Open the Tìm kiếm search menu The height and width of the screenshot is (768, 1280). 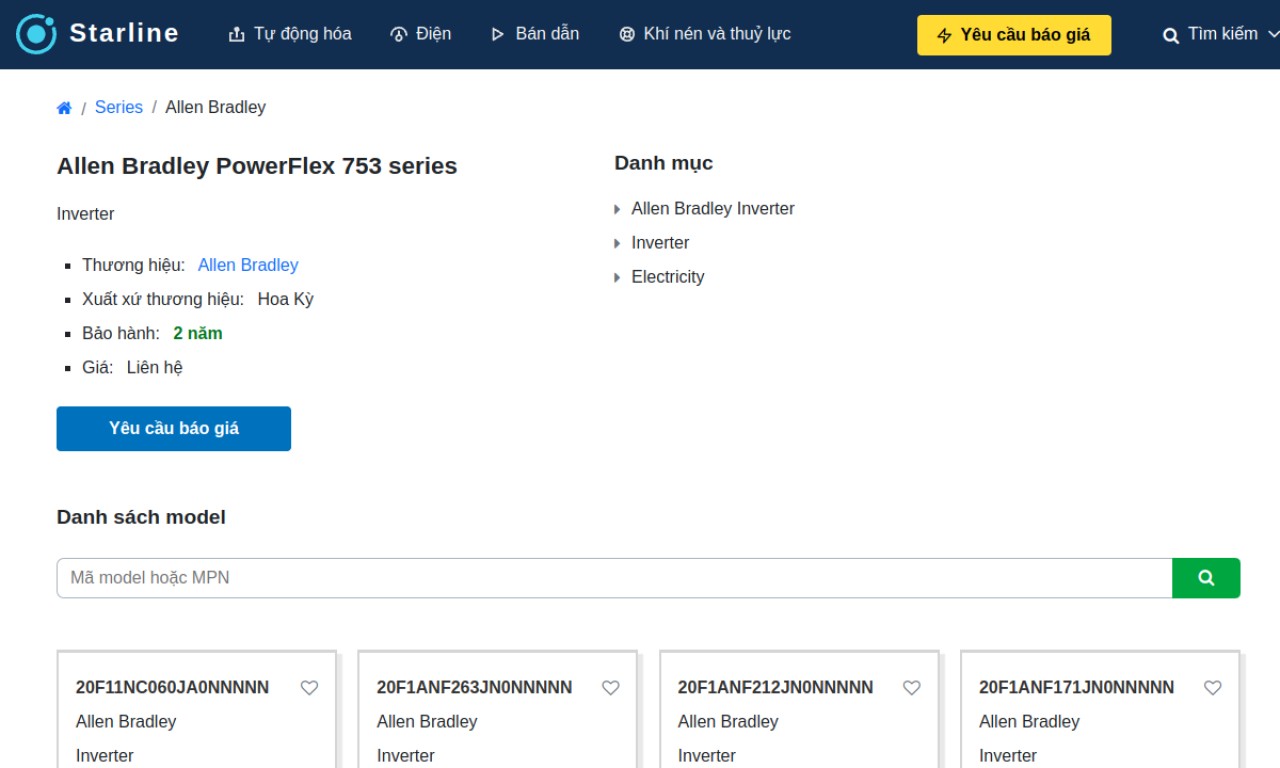tap(1221, 34)
